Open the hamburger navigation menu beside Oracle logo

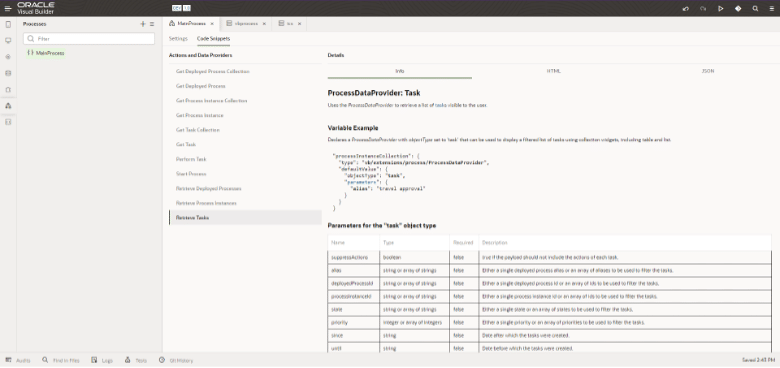(x=7, y=8)
